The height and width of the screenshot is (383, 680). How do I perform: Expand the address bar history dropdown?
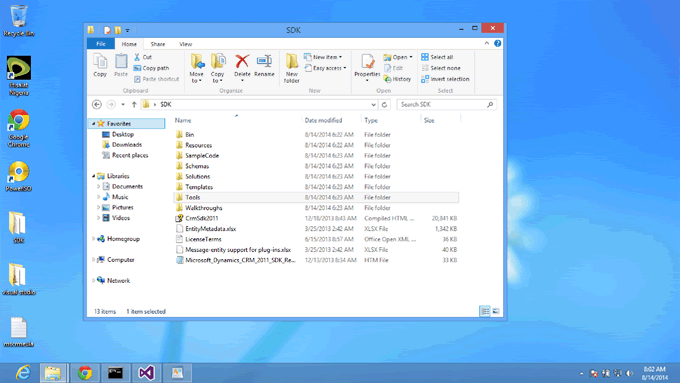373,105
